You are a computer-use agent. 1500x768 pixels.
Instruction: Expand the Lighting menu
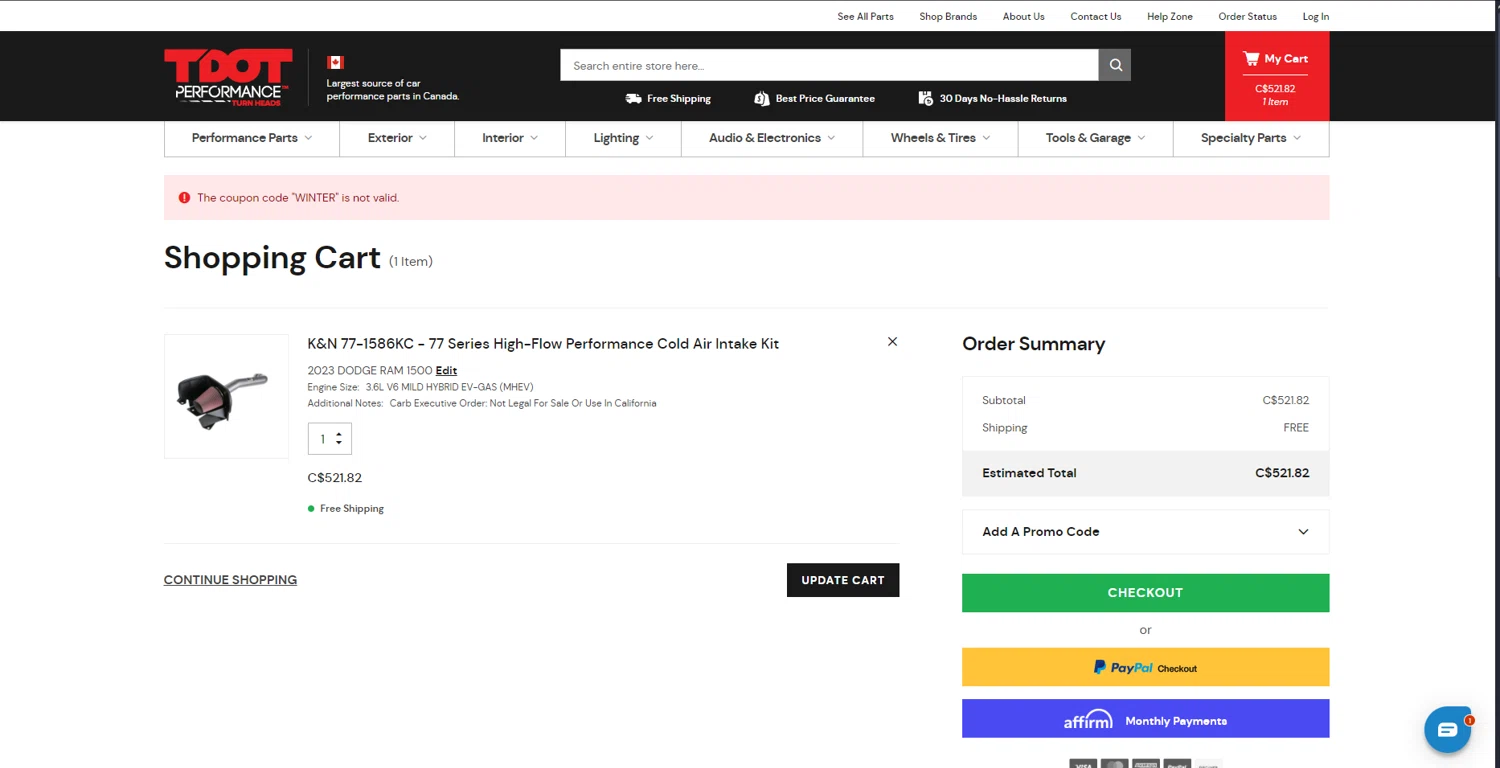(623, 138)
